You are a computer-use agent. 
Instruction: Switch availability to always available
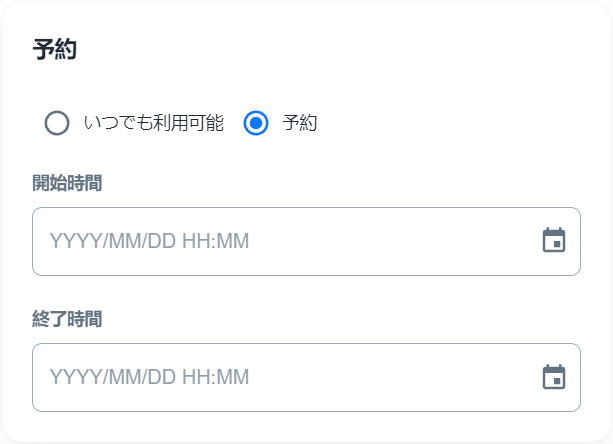click(x=57, y=123)
